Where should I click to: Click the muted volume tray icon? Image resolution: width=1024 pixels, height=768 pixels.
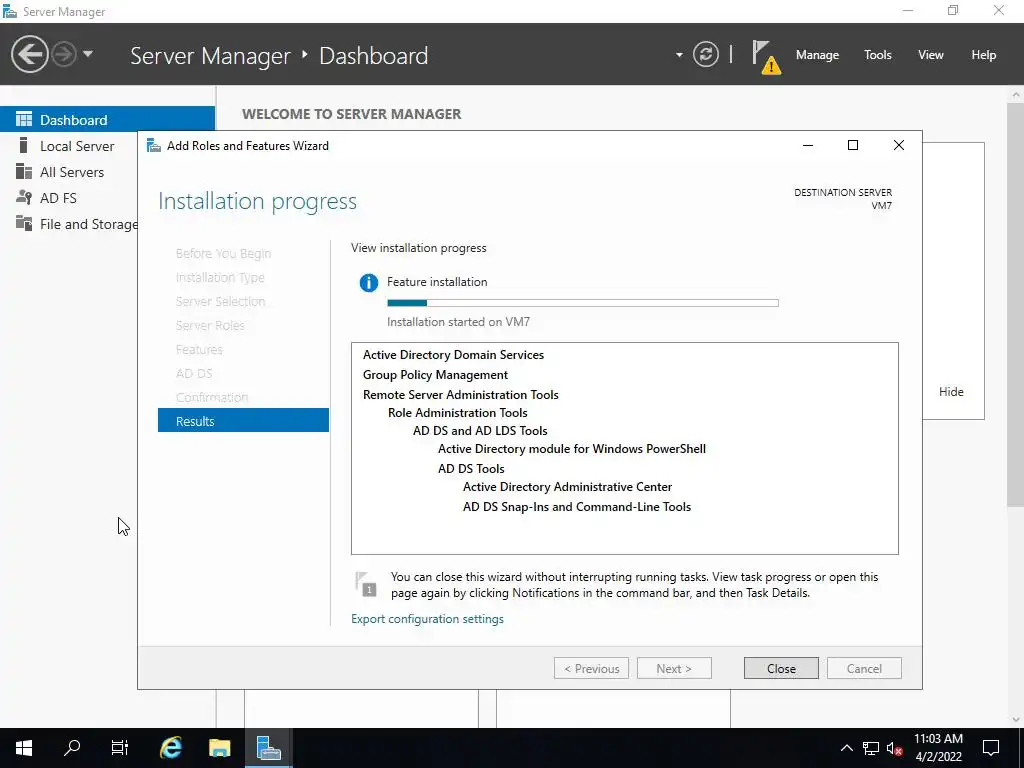coord(895,748)
